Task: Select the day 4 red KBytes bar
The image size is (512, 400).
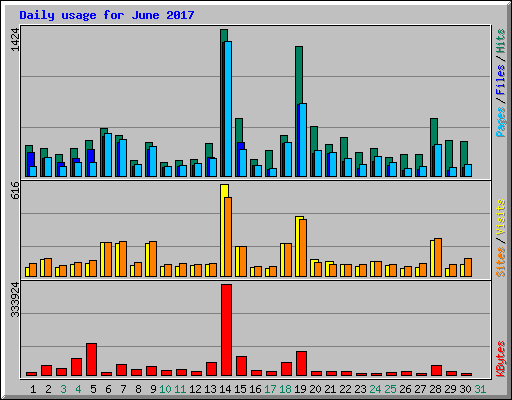Action: click(x=76, y=367)
